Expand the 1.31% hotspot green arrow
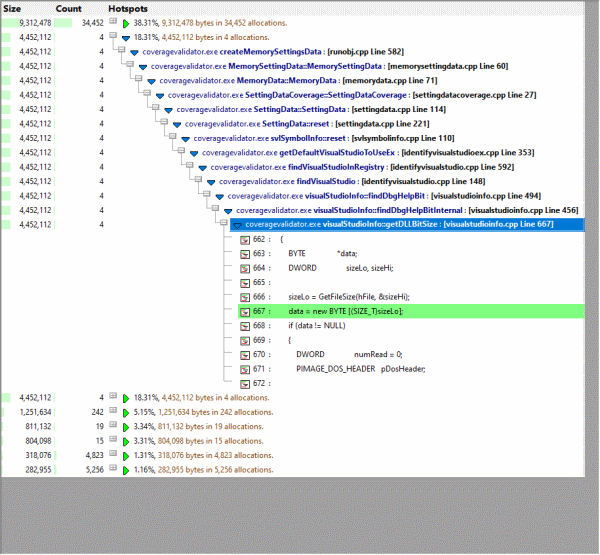 (126, 456)
